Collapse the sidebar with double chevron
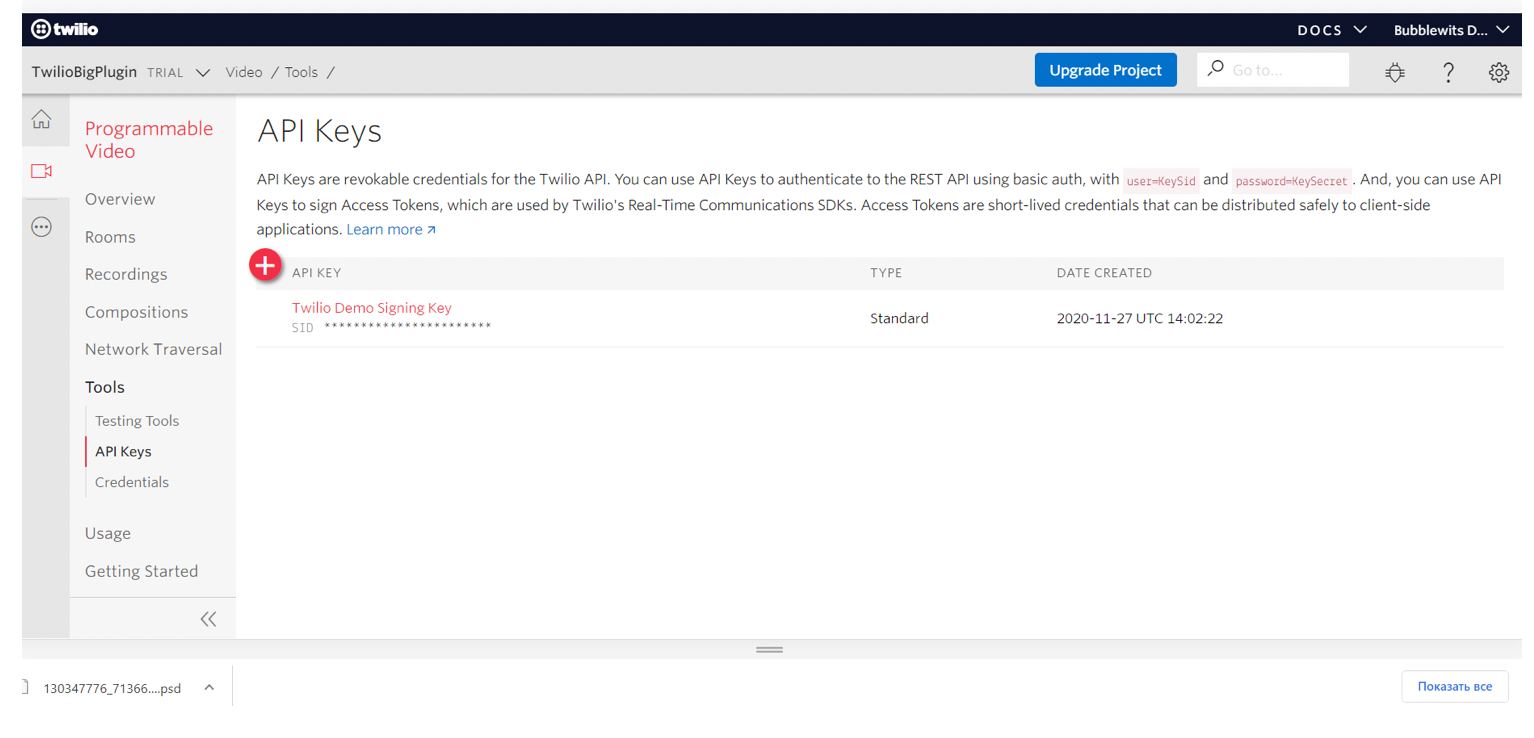The image size is (1534, 738). 208,619
